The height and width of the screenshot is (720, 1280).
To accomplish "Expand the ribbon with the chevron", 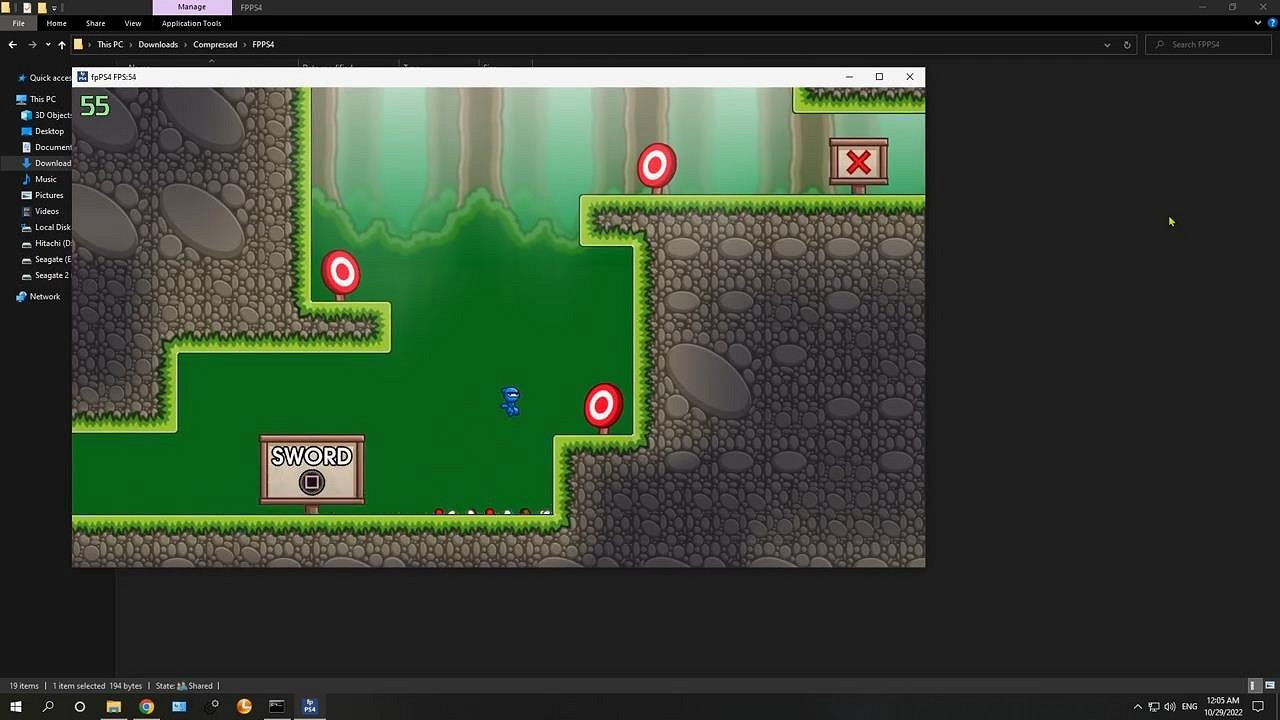I will tap(1258, 23).
